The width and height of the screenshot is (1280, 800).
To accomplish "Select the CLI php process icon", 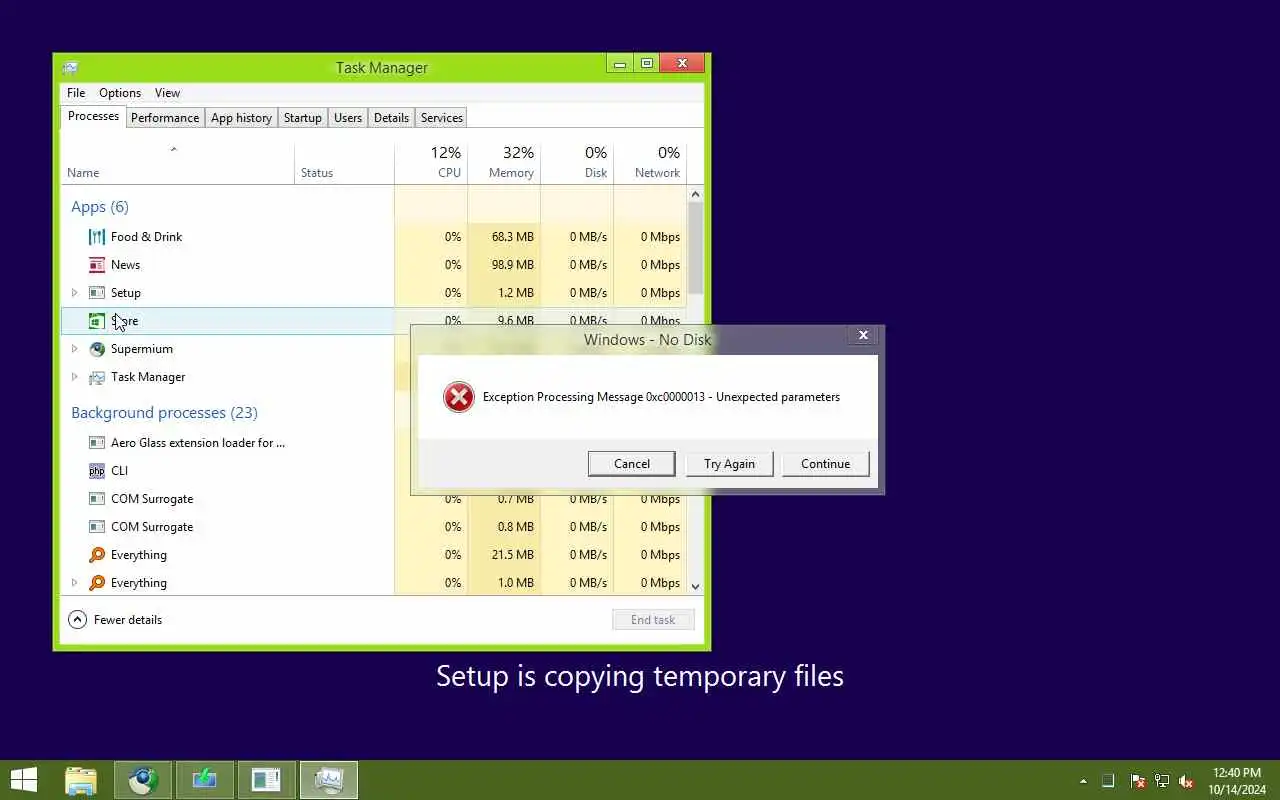I will point(97,471).
